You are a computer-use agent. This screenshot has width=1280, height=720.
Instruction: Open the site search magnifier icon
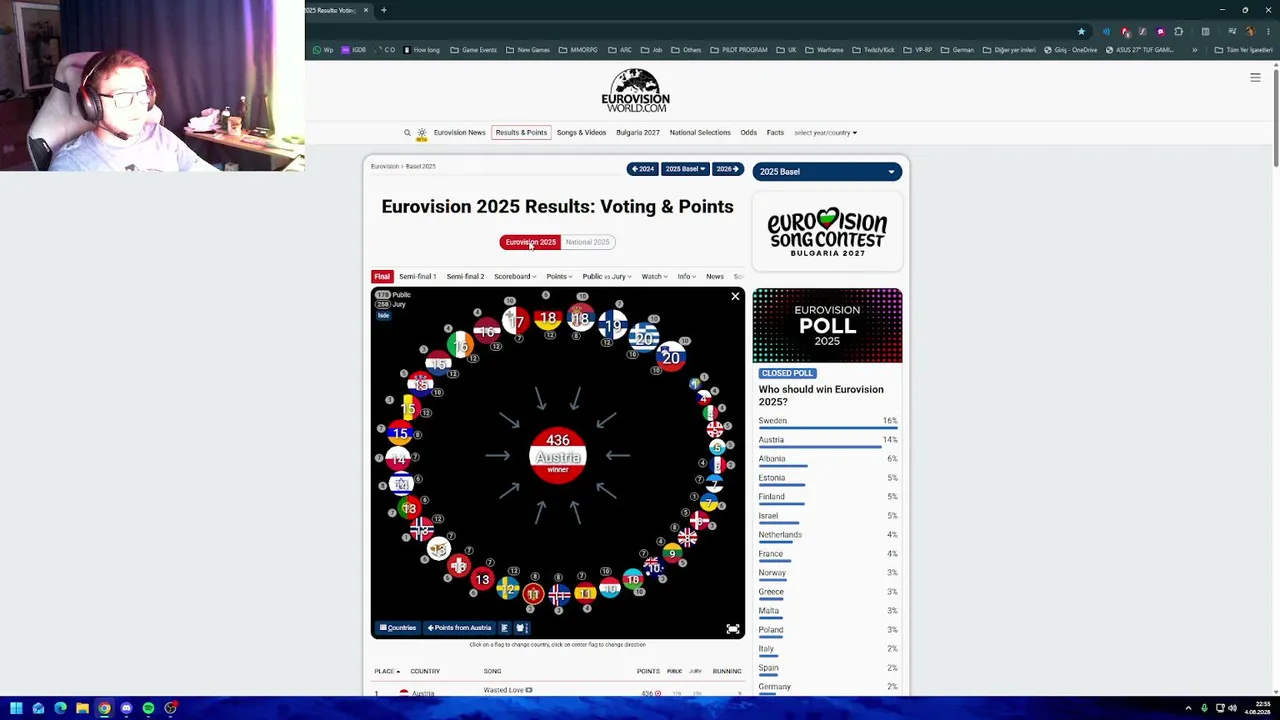407,133
